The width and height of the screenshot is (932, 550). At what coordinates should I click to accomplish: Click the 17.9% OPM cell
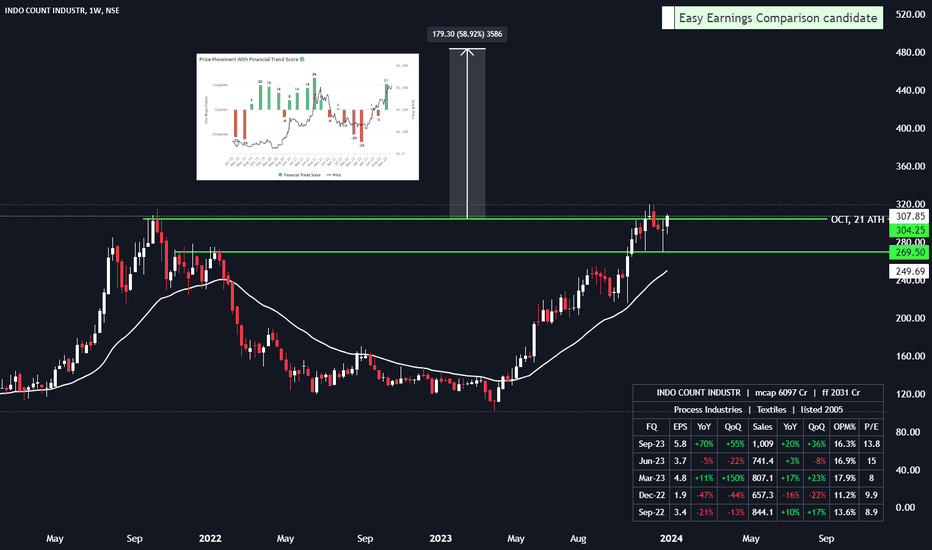(x=845, y=478)
